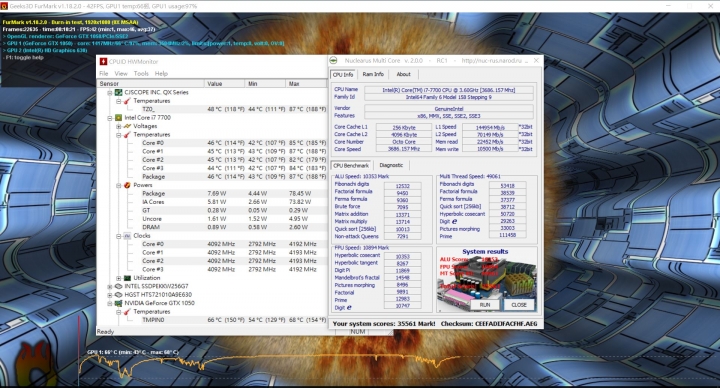The height and width of the screenshot is (388, 720).
Task: Open the View menu in HWMonitor
Action: 121,73
